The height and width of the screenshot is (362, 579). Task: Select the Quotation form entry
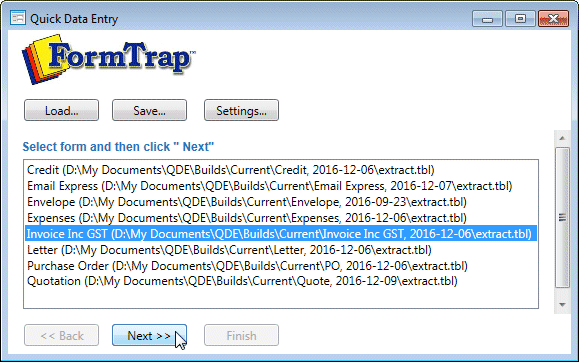click(281, 281)
